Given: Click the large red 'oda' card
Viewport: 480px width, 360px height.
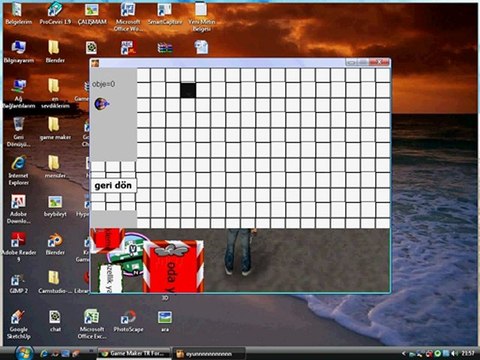Looking at the screenshot, I should (x=173, y=267).
